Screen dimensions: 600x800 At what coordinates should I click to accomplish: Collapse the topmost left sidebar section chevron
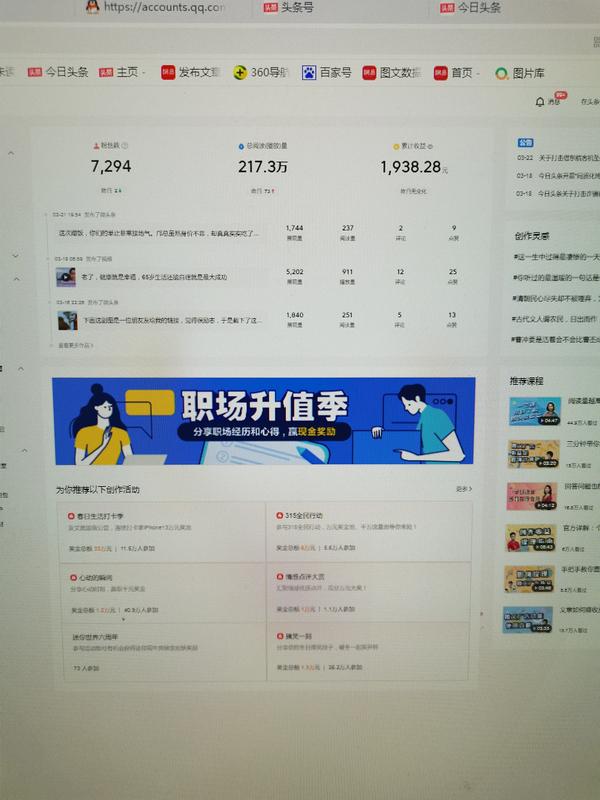pyautogui.click(x=11, y=153)
